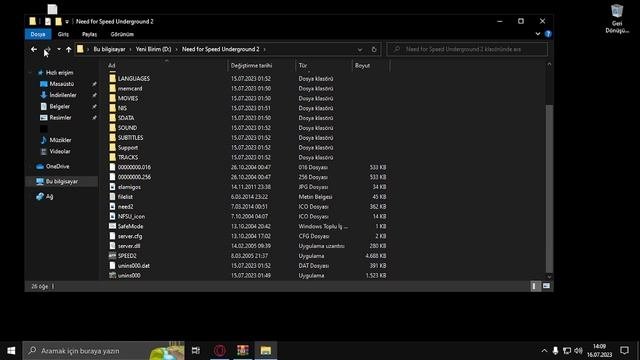Select the NIS folder icon
Screen dimensions: 640x360
(x=113, y=108)
